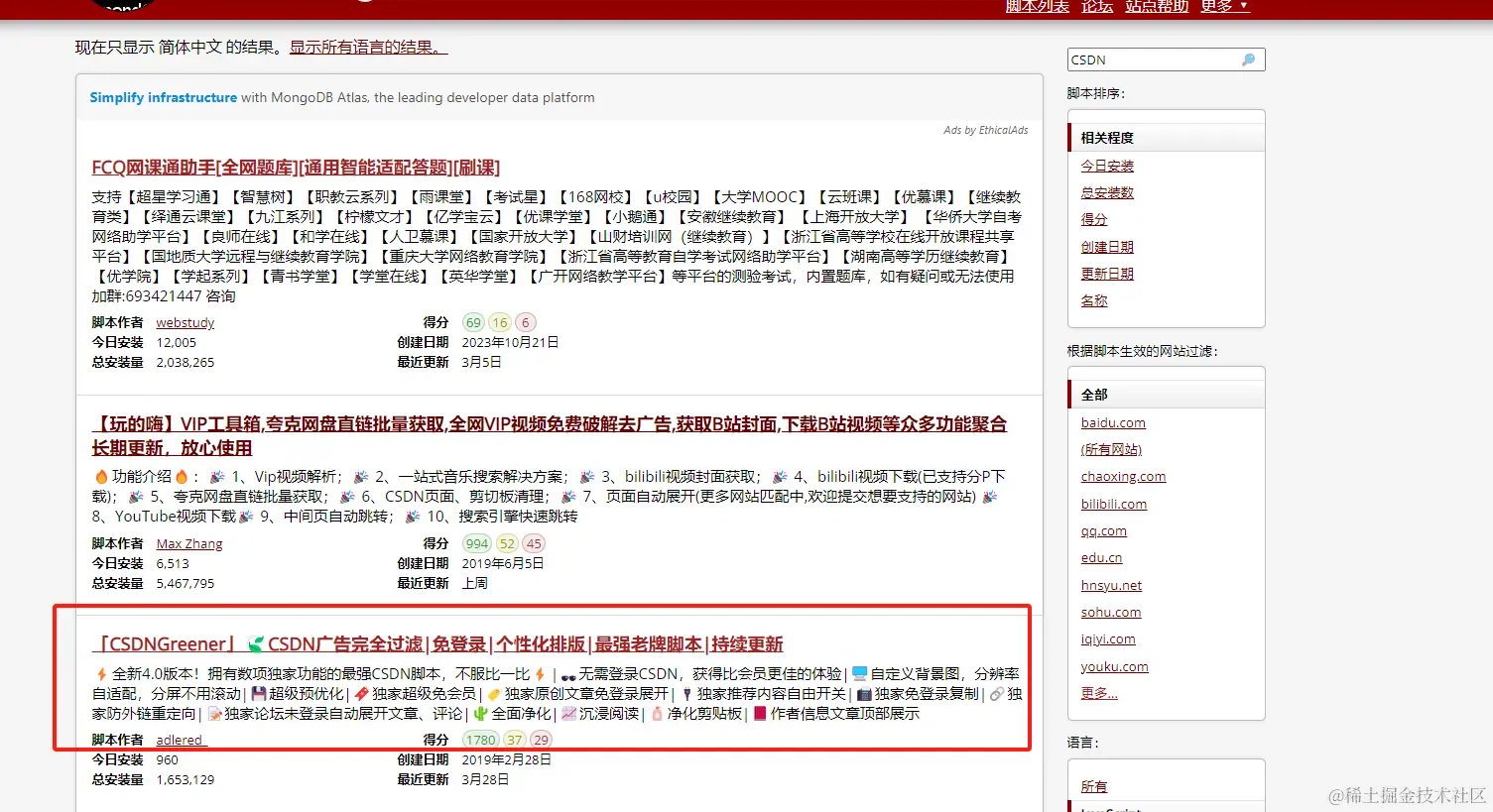Click 显示所有语言的结果 link
1493x812 pixels.
369,47
